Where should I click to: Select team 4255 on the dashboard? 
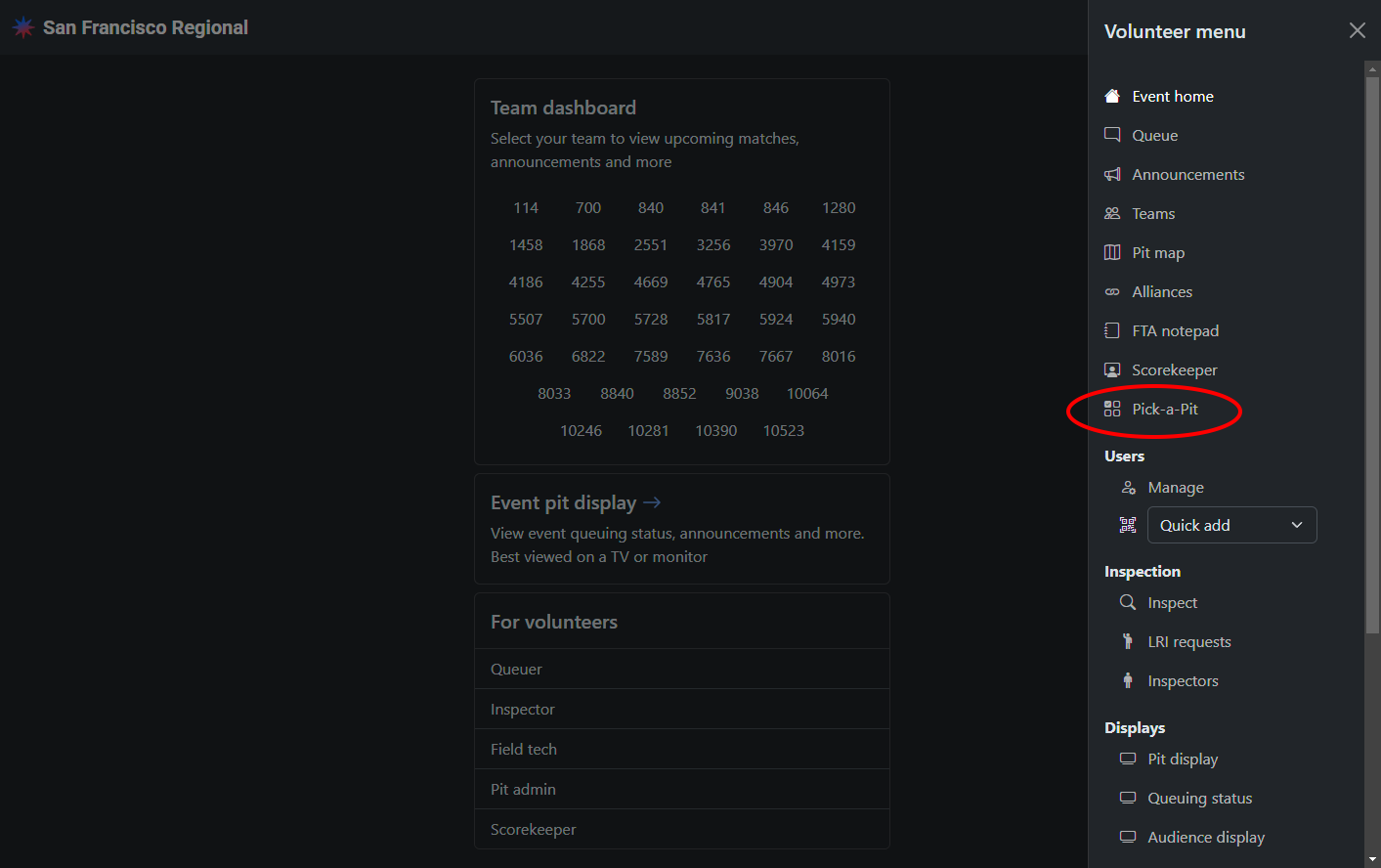pyautogui.click(x=588, y=282)
